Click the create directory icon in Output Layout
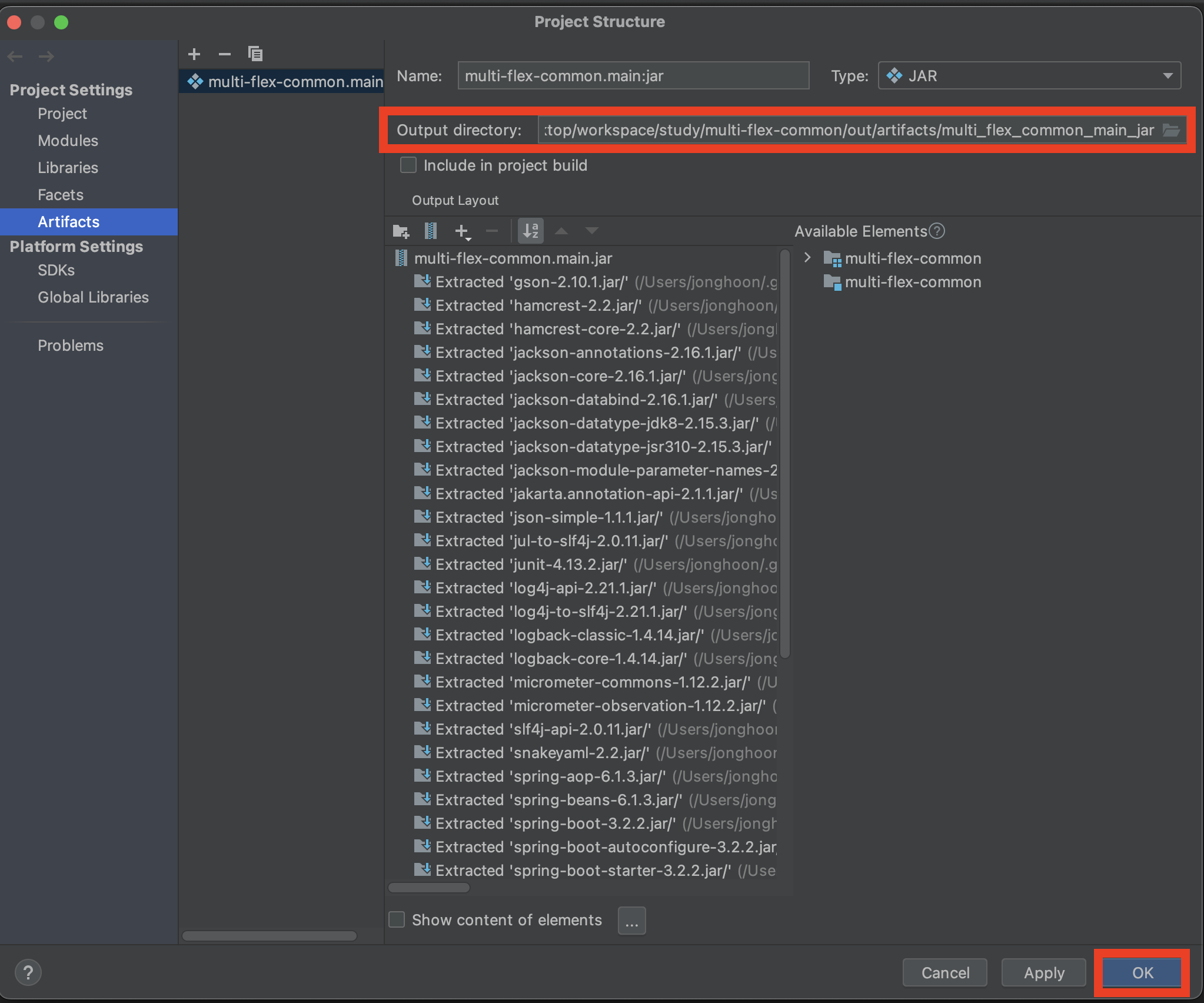Screen dimensions: 1204x1003 401,231
